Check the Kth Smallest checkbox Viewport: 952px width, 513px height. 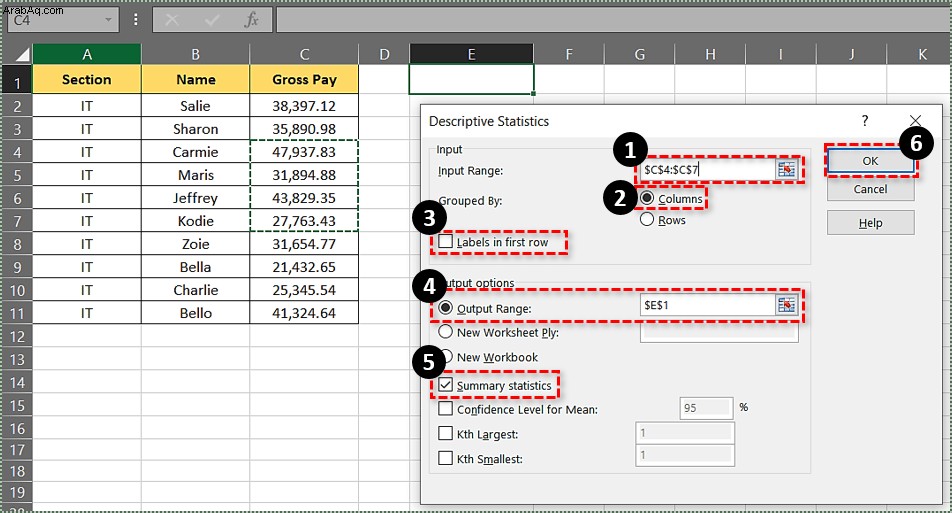[446, 458]
